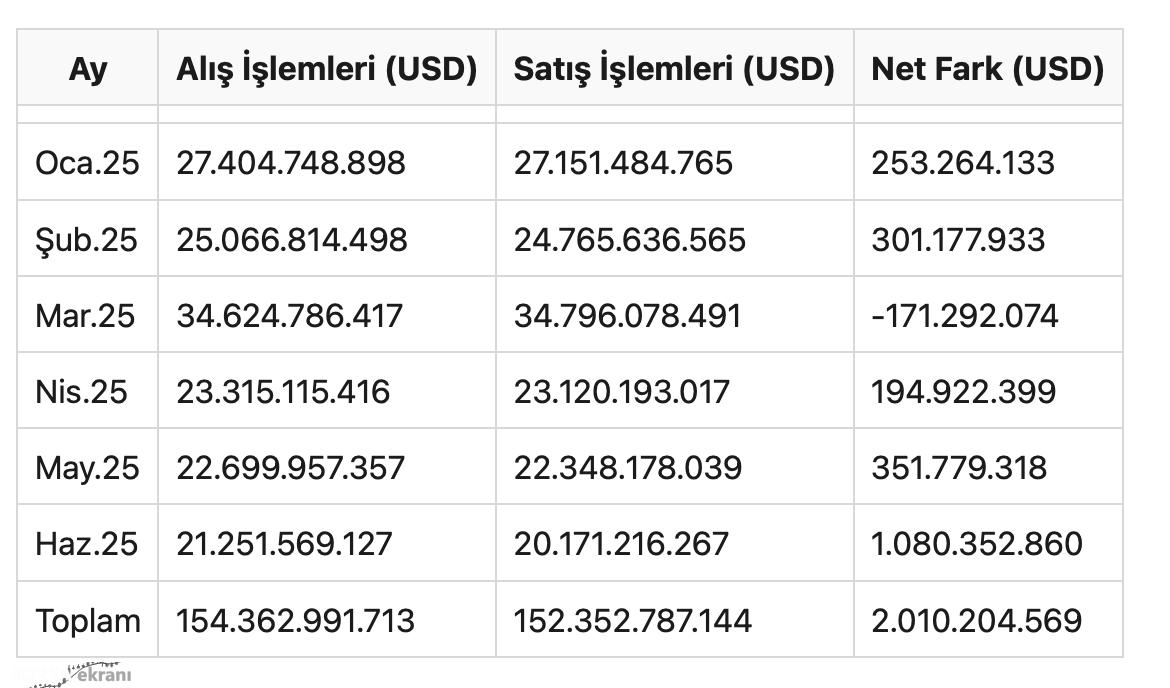Click the May.25 month cell
This screenshot has width=1170, height=688.
[87, 469]
